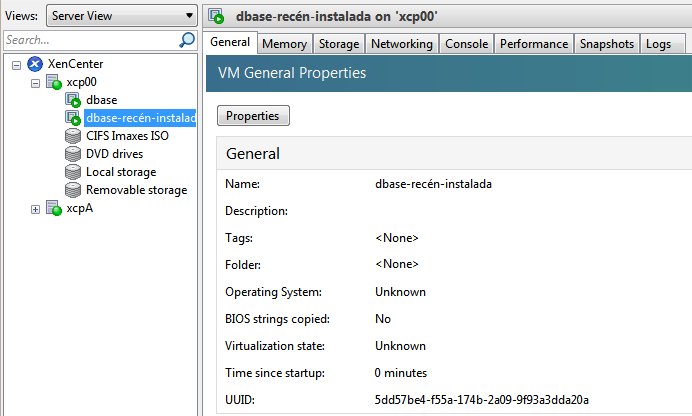
Task: Click the search magnifier icon
Action: (187, 40)
